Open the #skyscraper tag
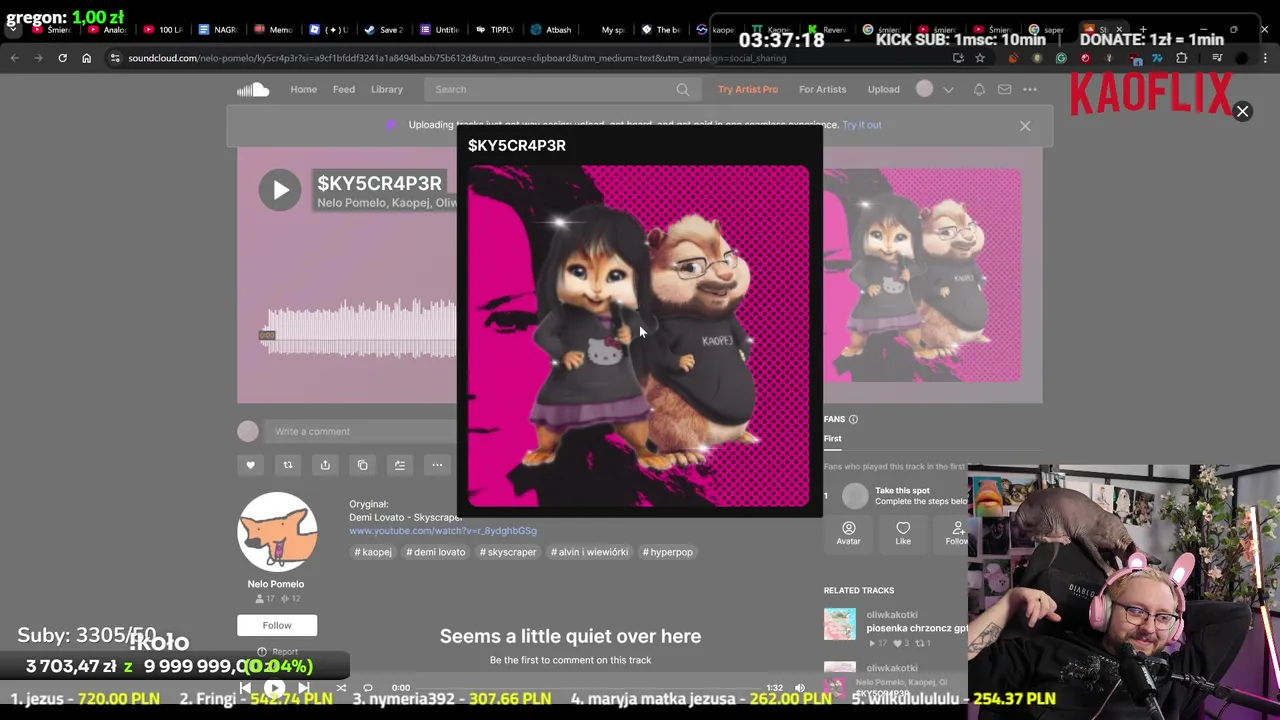This screenshot has height=720, width=1280. click(x=508, y=552)
